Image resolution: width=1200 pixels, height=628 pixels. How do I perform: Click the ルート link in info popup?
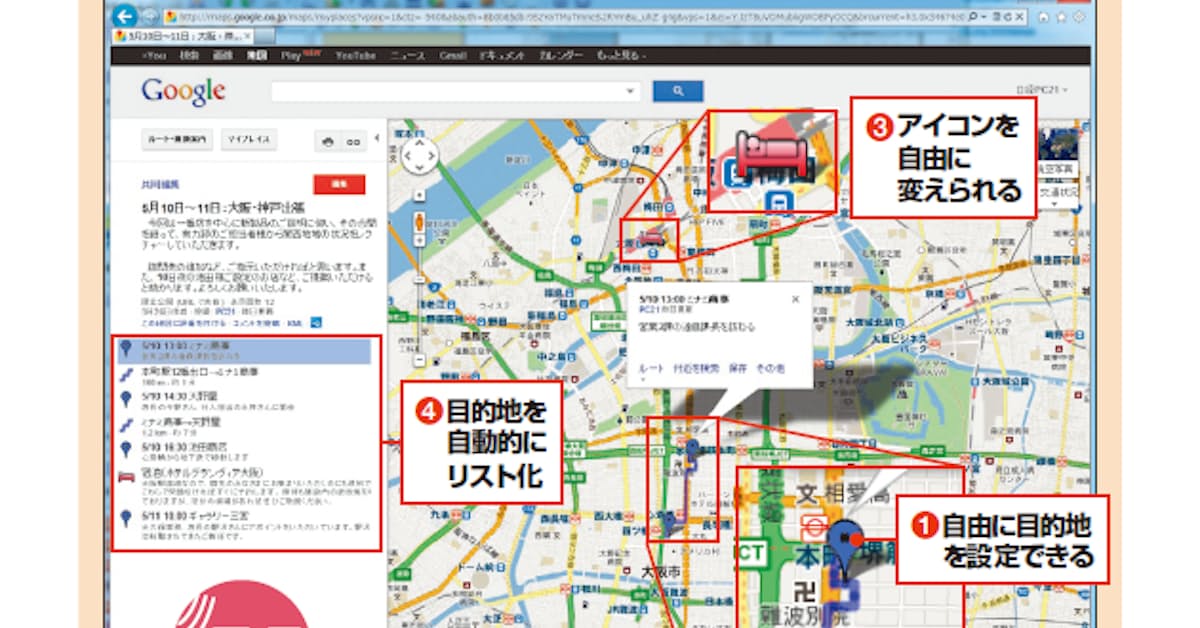[649, 369]
